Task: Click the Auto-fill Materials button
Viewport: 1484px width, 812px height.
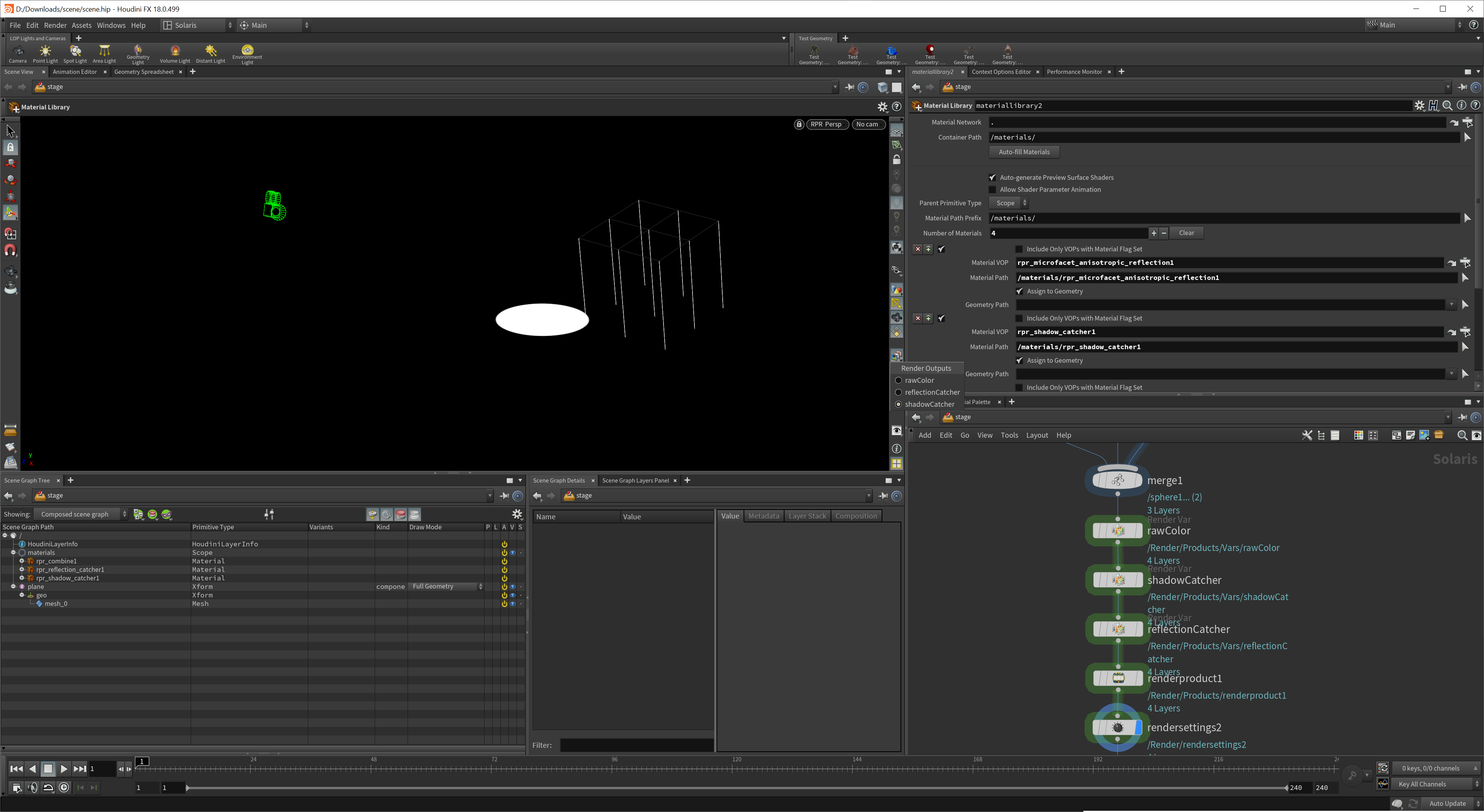Action: pos(1024,152)
